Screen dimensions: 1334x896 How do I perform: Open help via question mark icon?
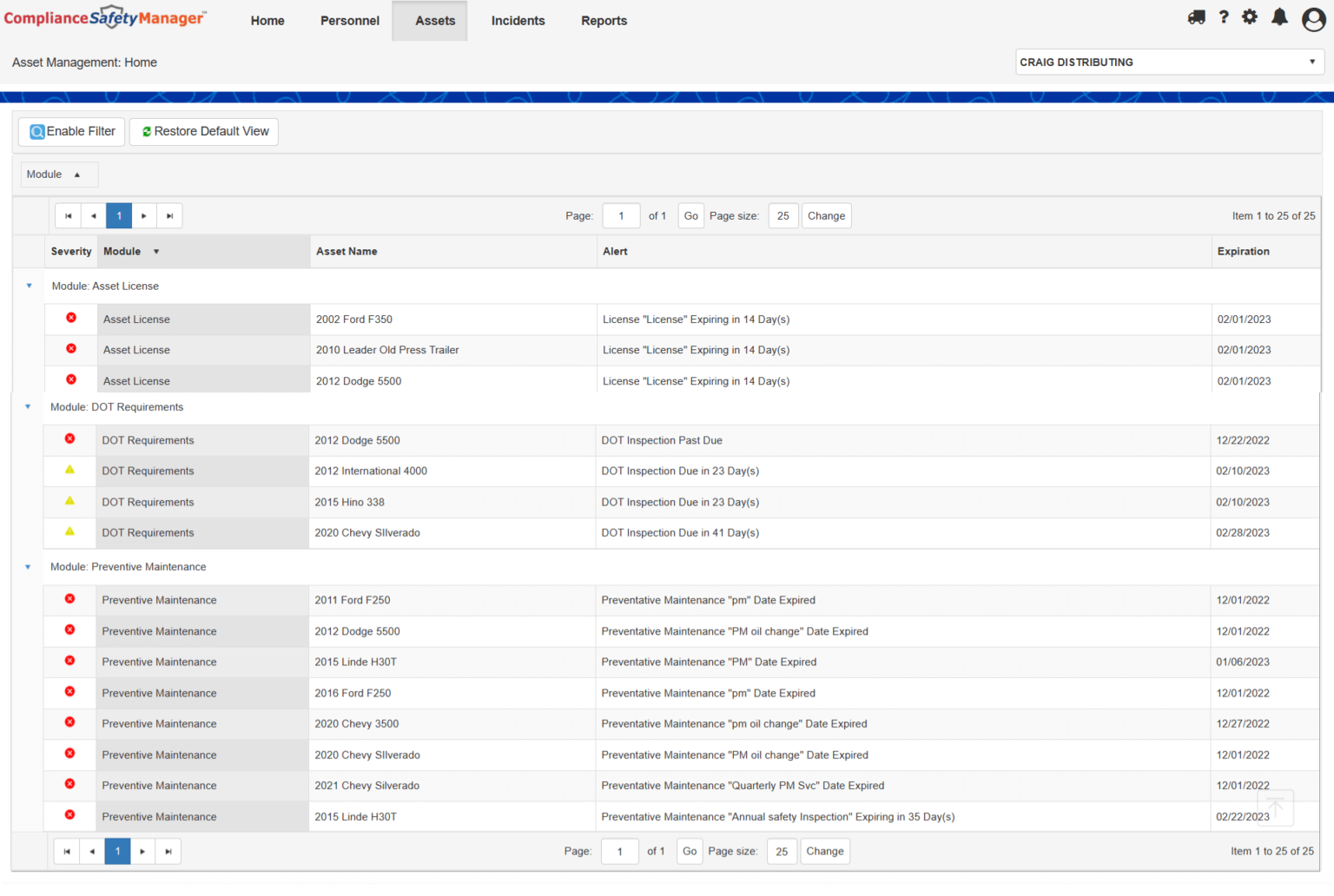pos(1224,17)
